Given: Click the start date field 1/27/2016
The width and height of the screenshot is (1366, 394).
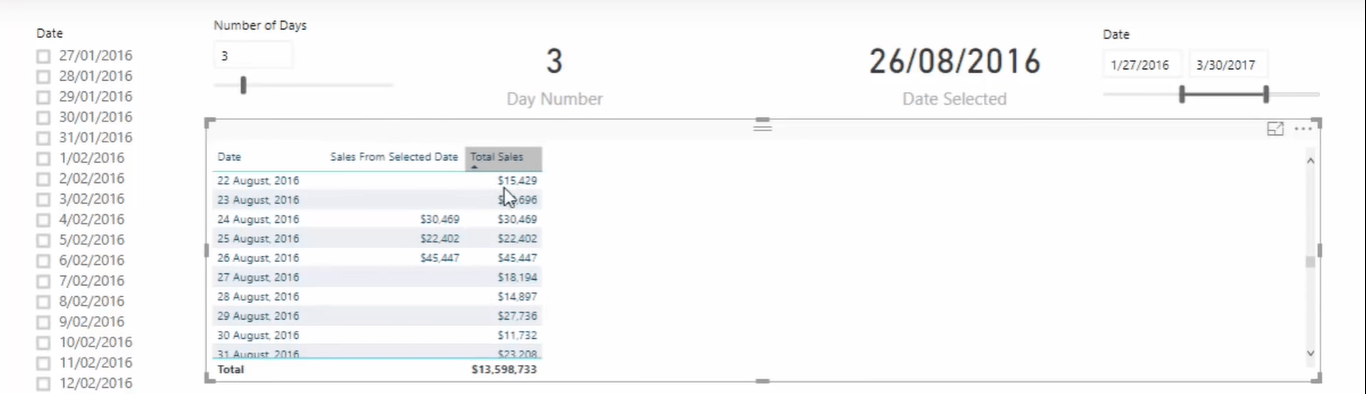Looking at the screenshot, I should click(x=1143, y=65).
